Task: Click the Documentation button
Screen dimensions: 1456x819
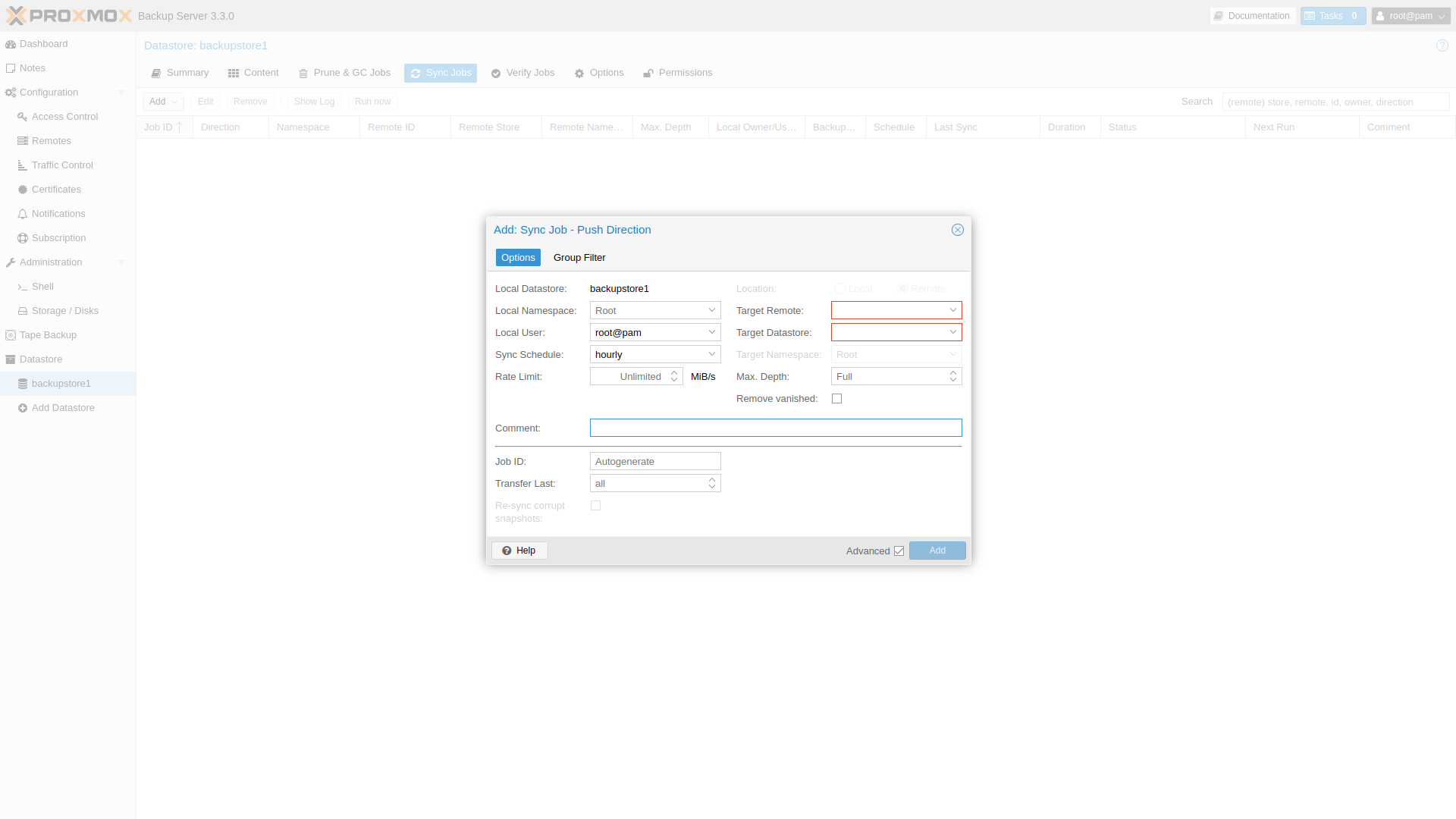Action: click(x=1251, y=16)
